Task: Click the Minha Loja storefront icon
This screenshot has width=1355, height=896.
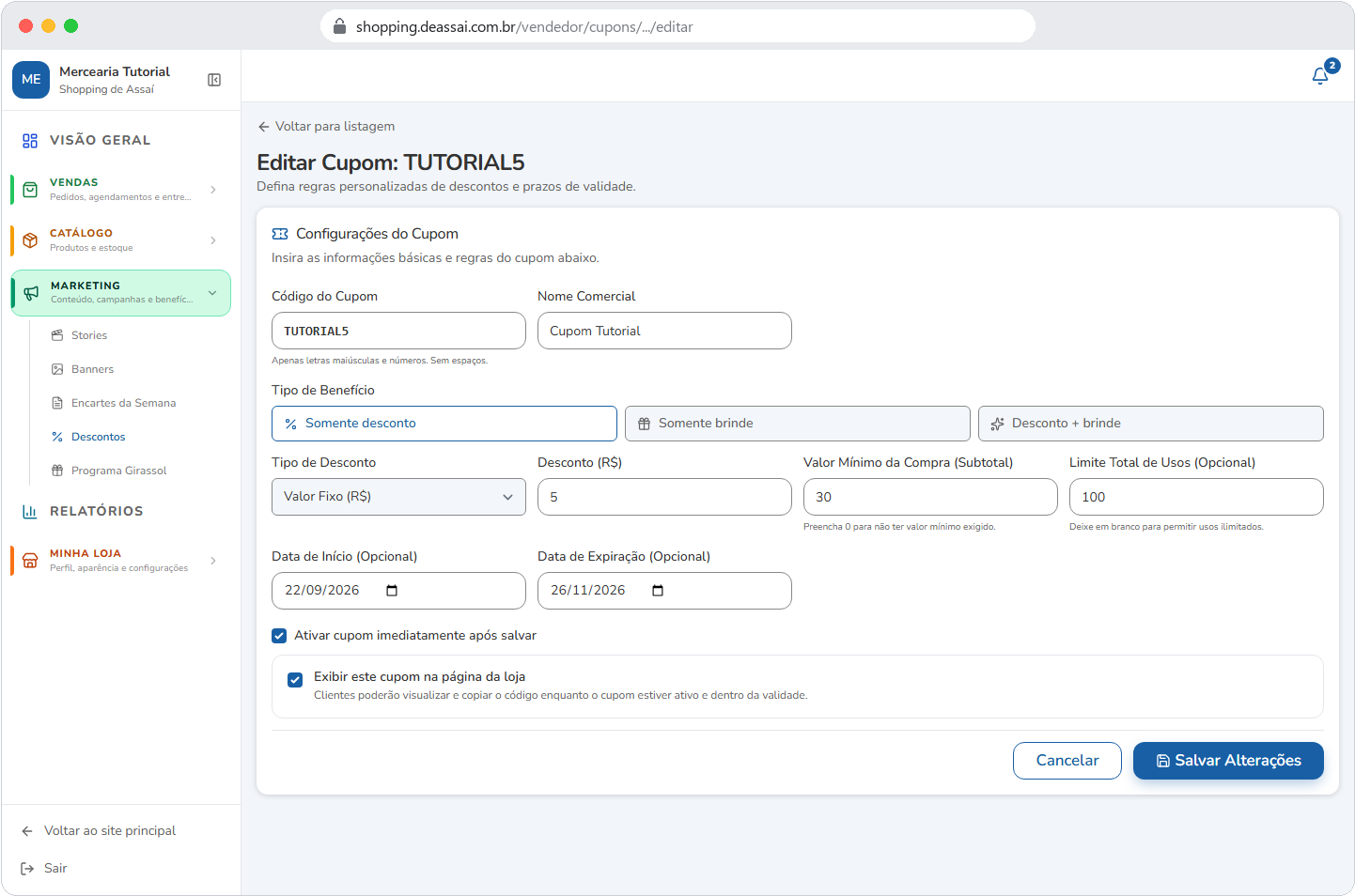Action: pyautogui.click(x=30, y=561)
